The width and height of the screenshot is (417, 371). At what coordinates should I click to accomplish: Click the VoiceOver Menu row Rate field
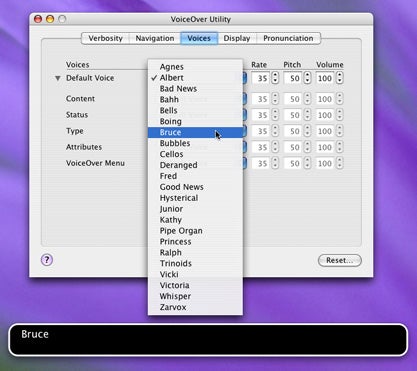[260, 163]
